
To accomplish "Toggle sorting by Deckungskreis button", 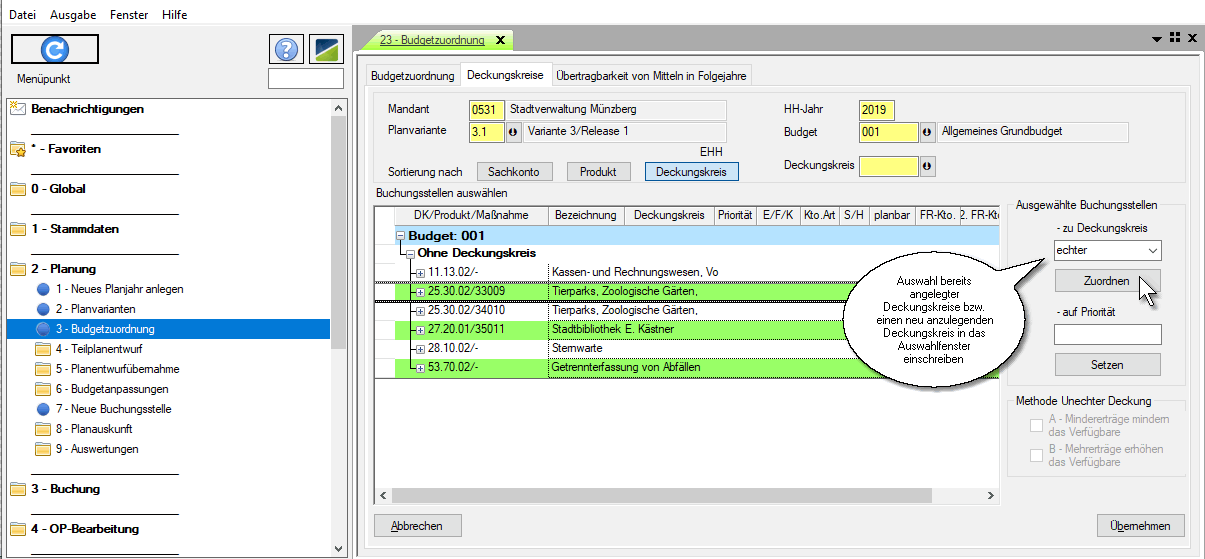I will (x=691, y=172).
